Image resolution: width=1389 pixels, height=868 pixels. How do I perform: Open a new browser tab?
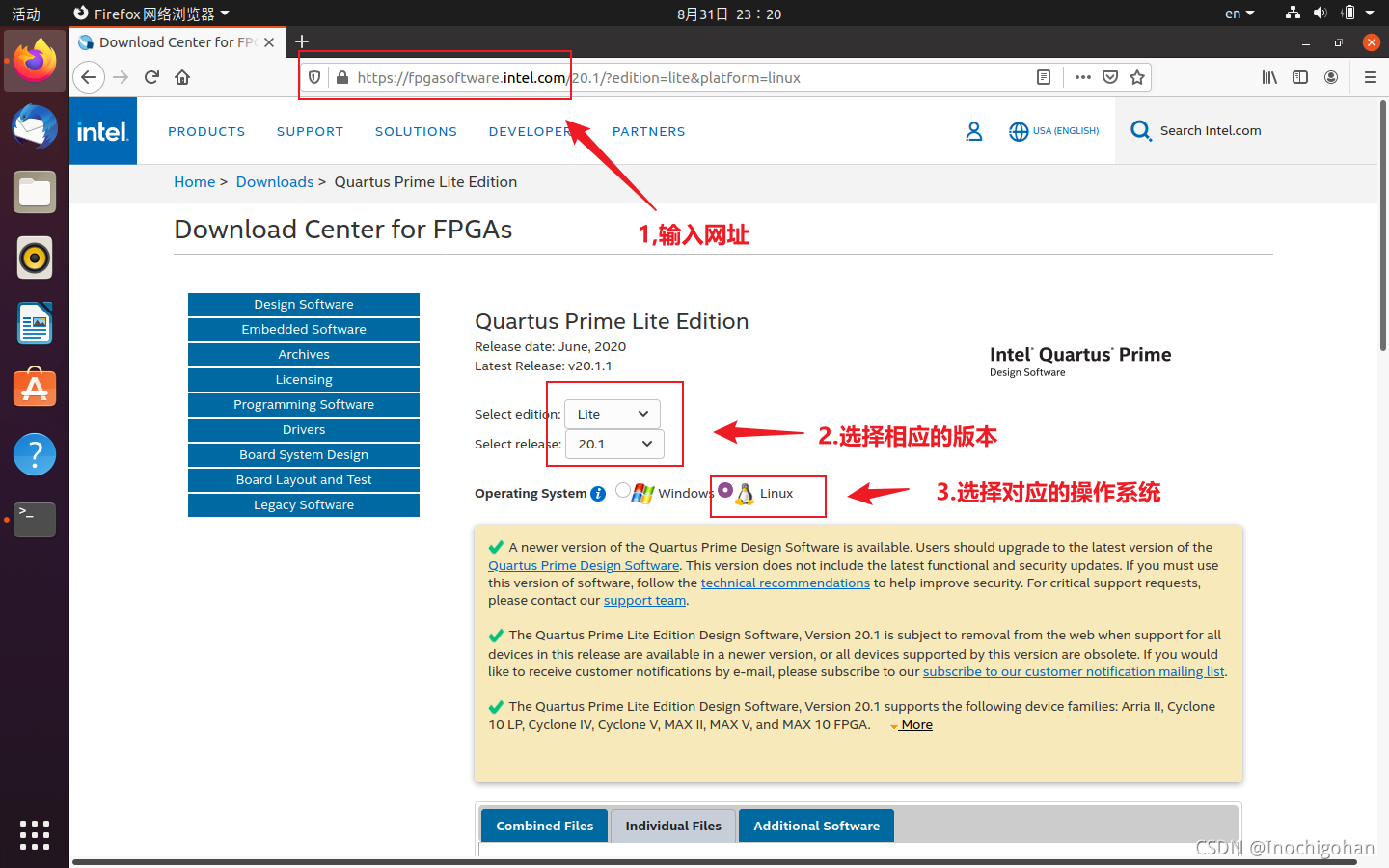302,41
